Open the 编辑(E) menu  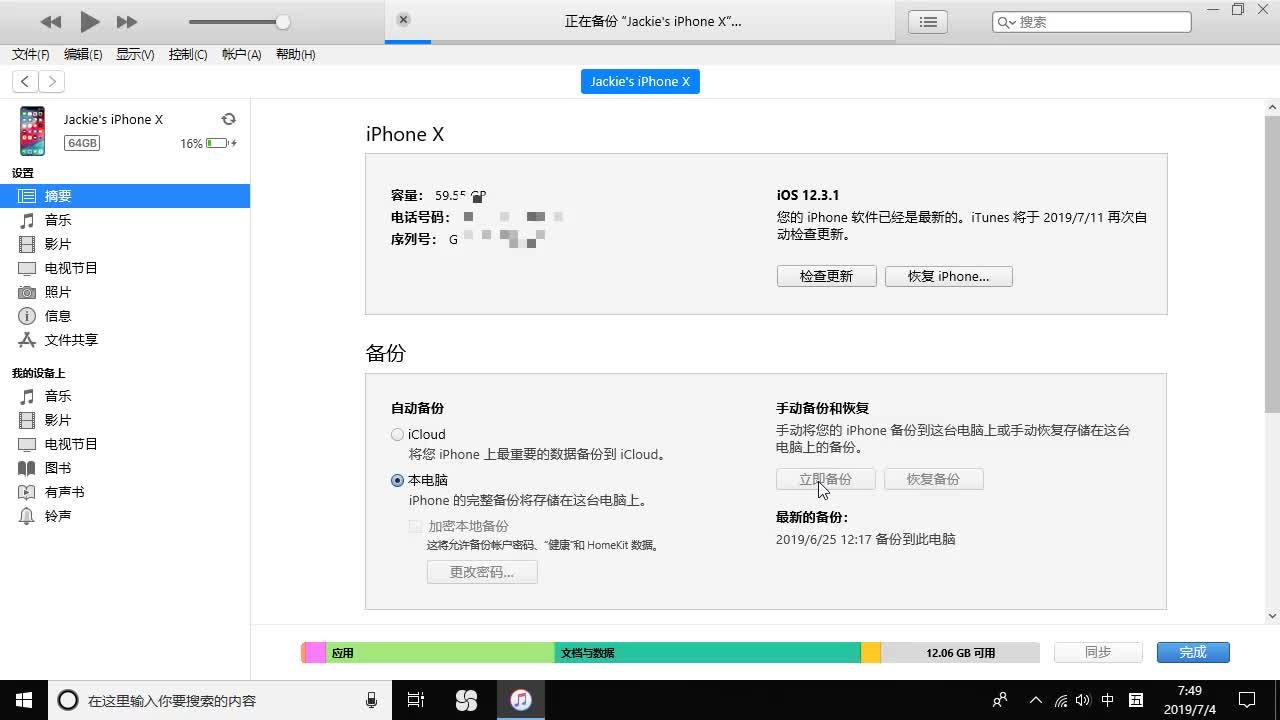tap(83, 54)
